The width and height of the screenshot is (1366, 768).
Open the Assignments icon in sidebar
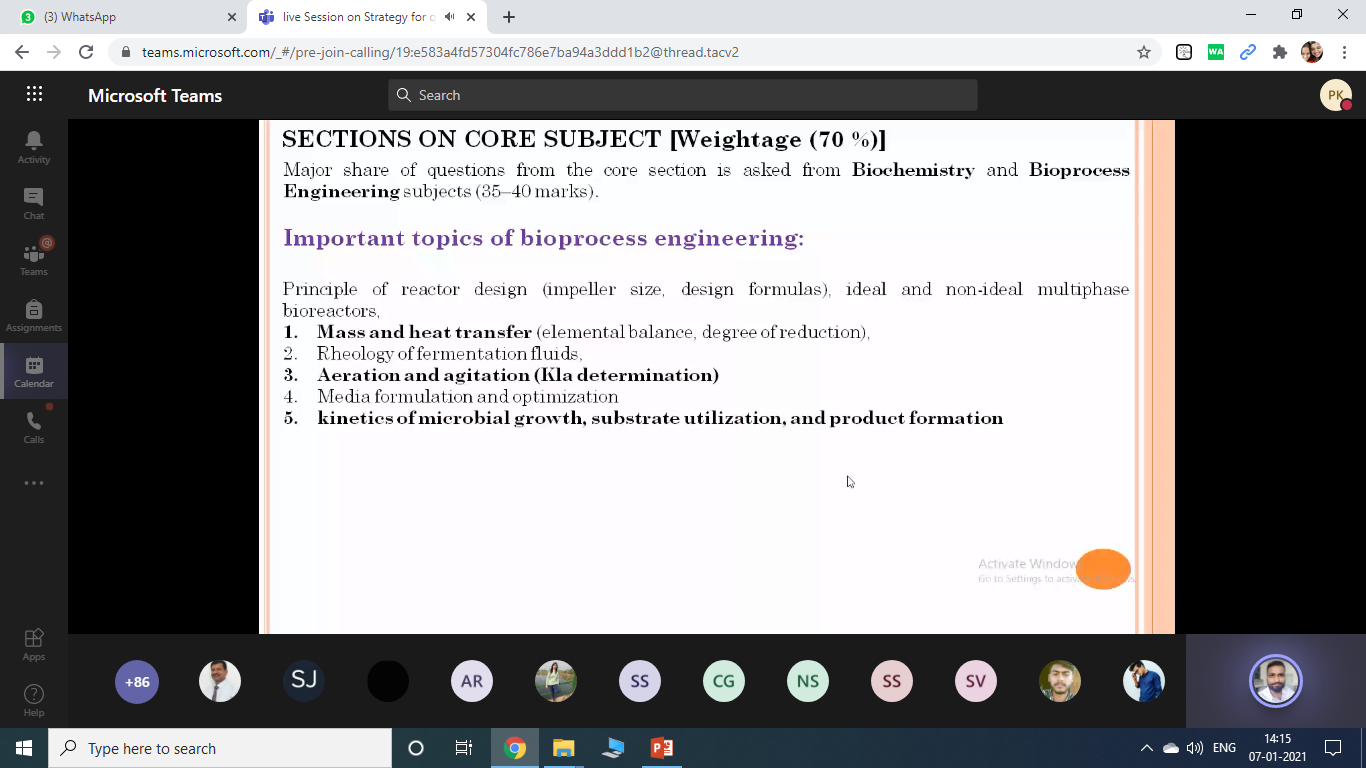34,315
